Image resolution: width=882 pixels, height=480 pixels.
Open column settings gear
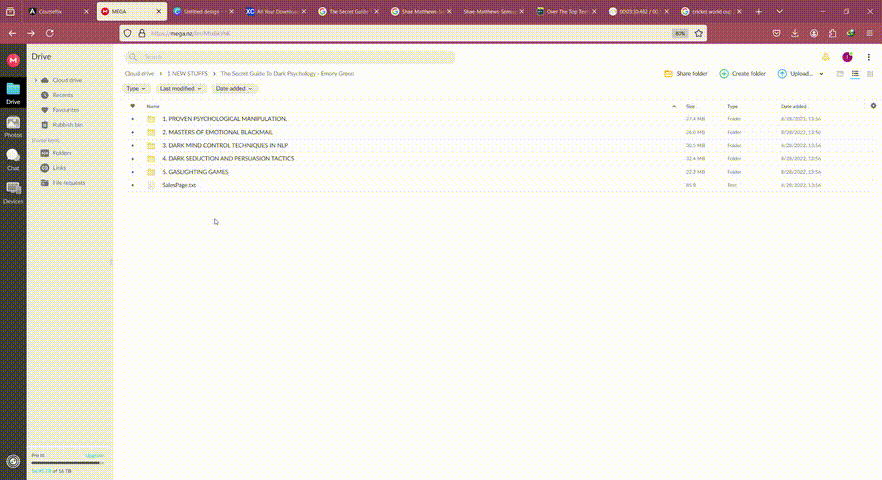click(873, 106)
